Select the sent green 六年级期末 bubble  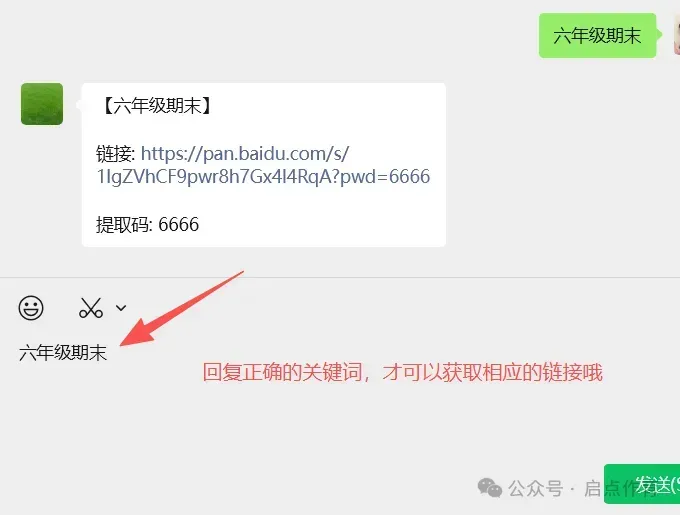pos(597,36)
